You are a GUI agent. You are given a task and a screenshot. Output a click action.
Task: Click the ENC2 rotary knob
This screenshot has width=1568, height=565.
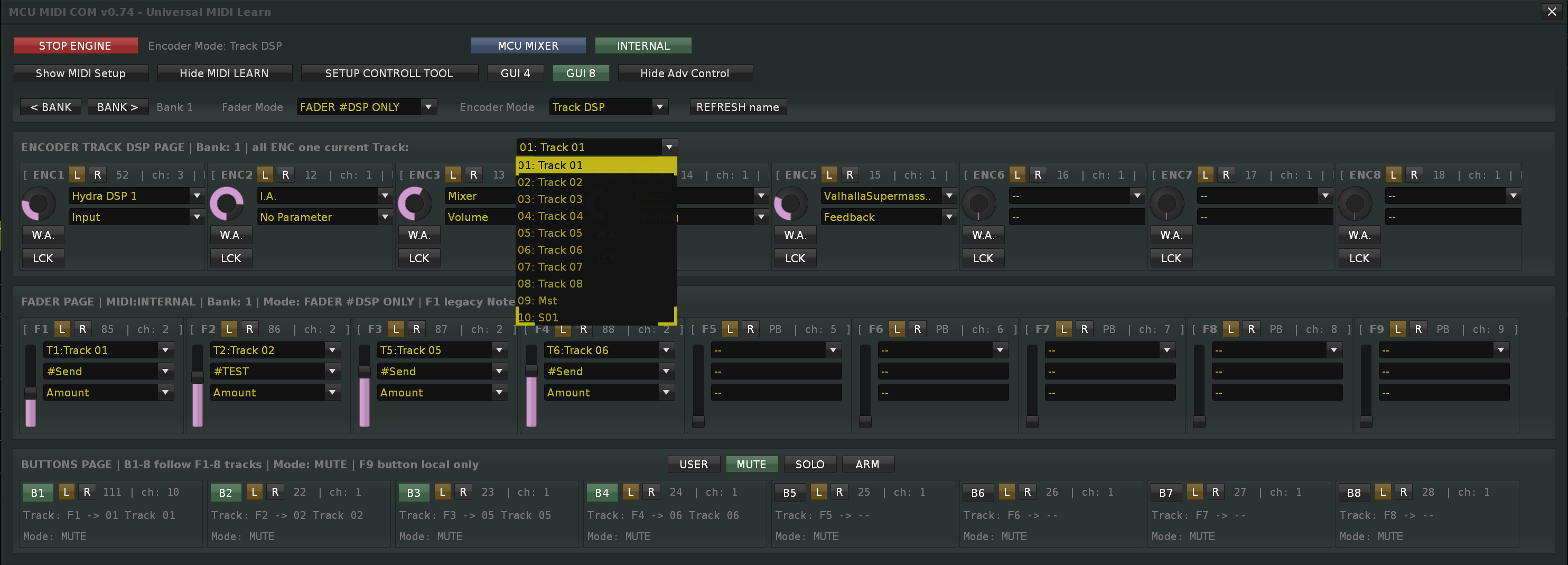(227, 204)
